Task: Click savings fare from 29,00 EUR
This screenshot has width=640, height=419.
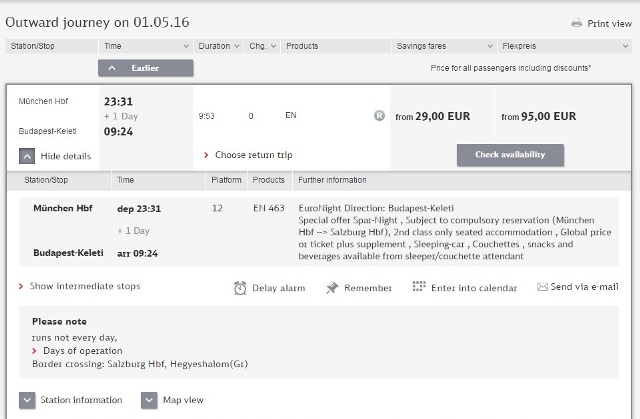Action: tap(433, 116)
